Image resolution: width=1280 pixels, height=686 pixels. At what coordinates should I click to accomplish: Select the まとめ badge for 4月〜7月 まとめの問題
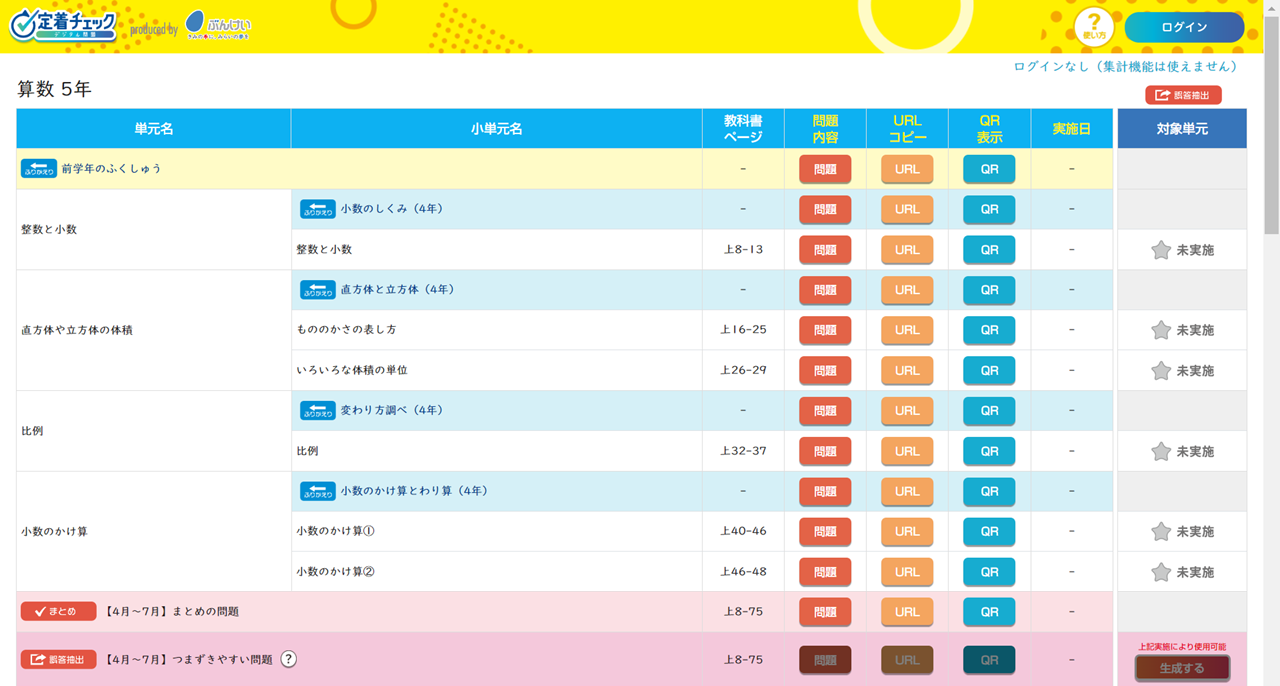58,611
